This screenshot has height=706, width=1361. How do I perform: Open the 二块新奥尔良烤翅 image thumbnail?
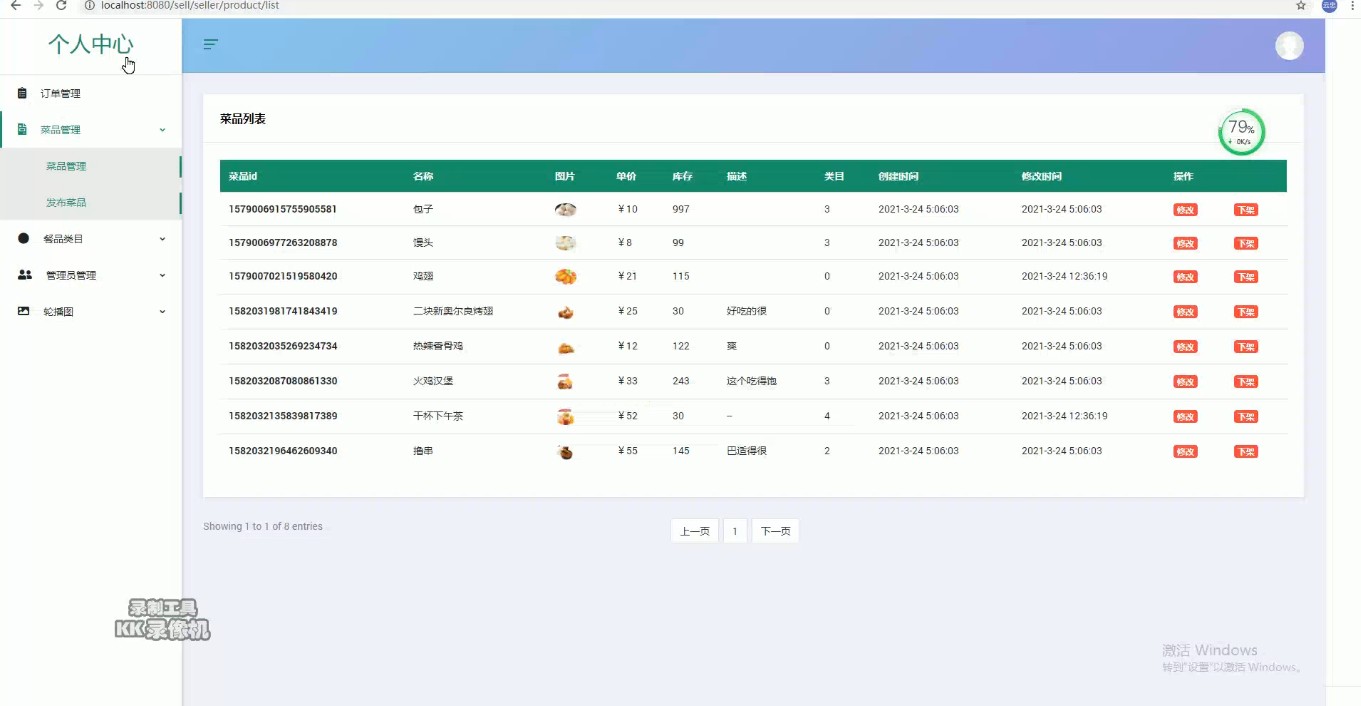point(566,311)
